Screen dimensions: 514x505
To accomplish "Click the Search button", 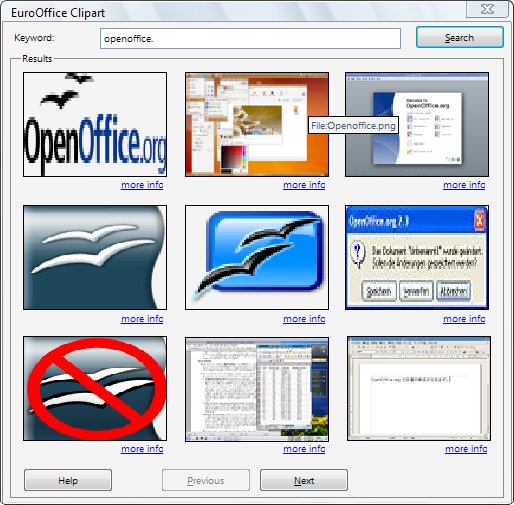I will (x=460, y=37).
